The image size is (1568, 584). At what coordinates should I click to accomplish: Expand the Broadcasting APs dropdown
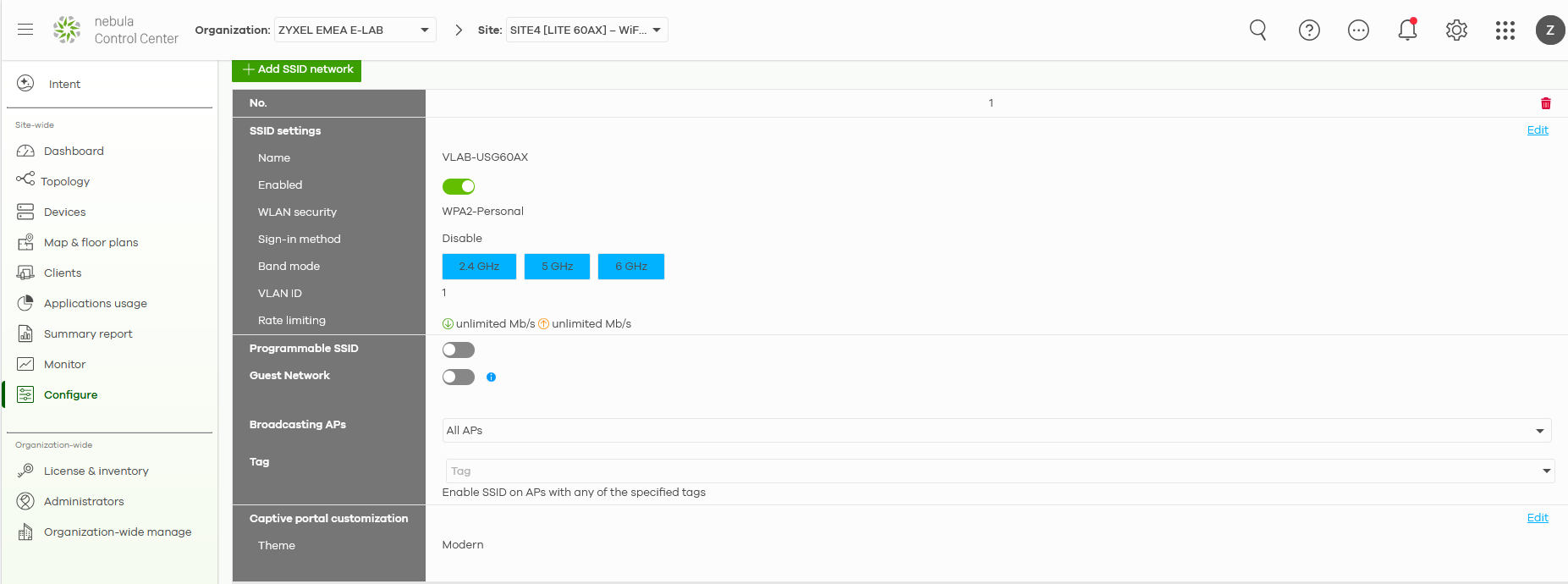coord(996,431)
